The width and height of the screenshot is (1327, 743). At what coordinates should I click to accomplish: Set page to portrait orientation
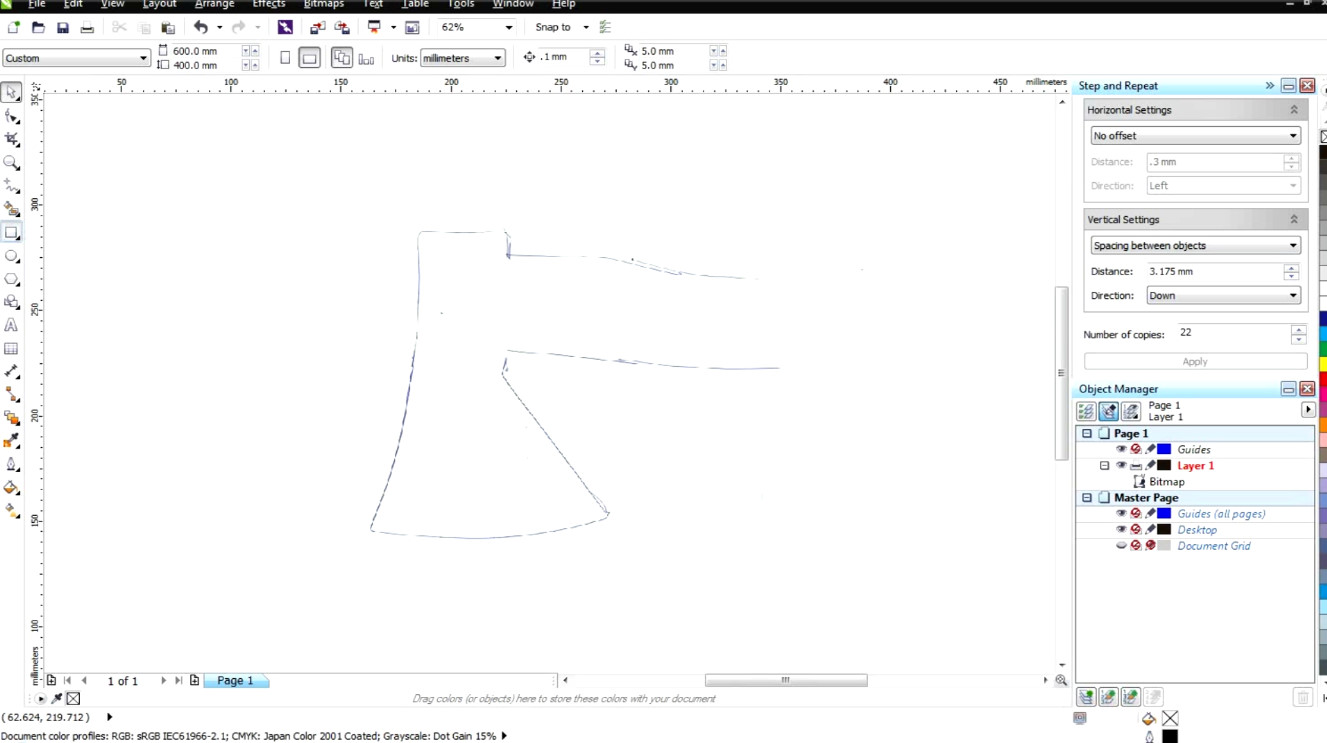[x=285, y=58]
